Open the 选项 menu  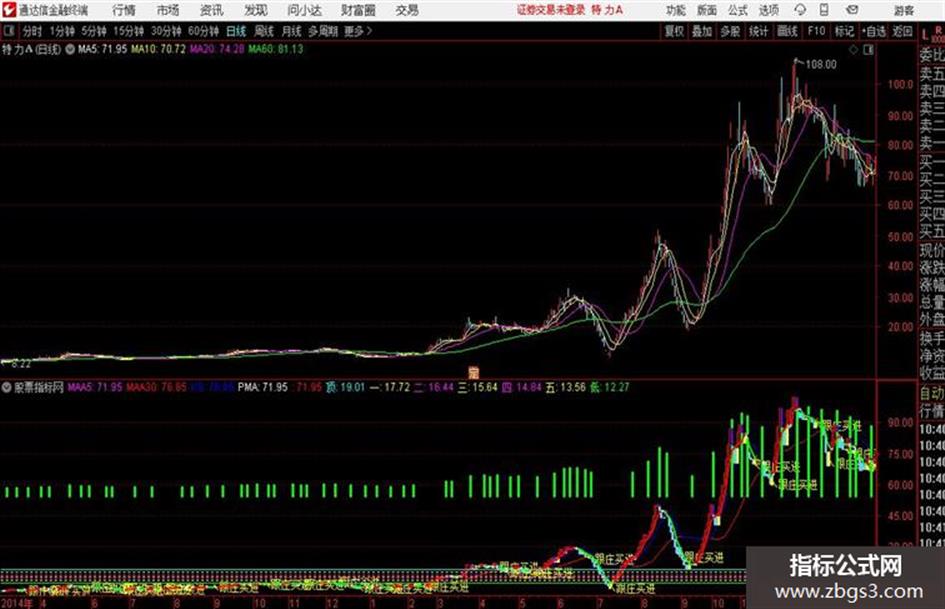[x=769, y=10]
